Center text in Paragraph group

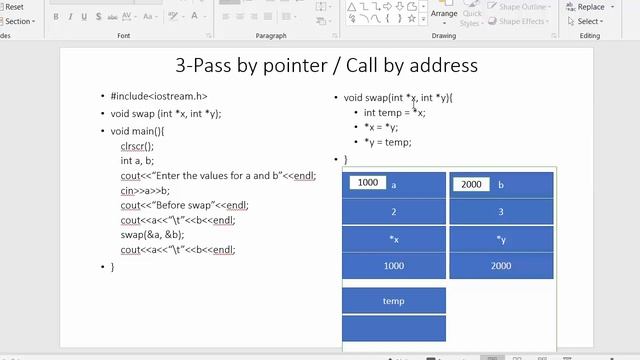240,17
